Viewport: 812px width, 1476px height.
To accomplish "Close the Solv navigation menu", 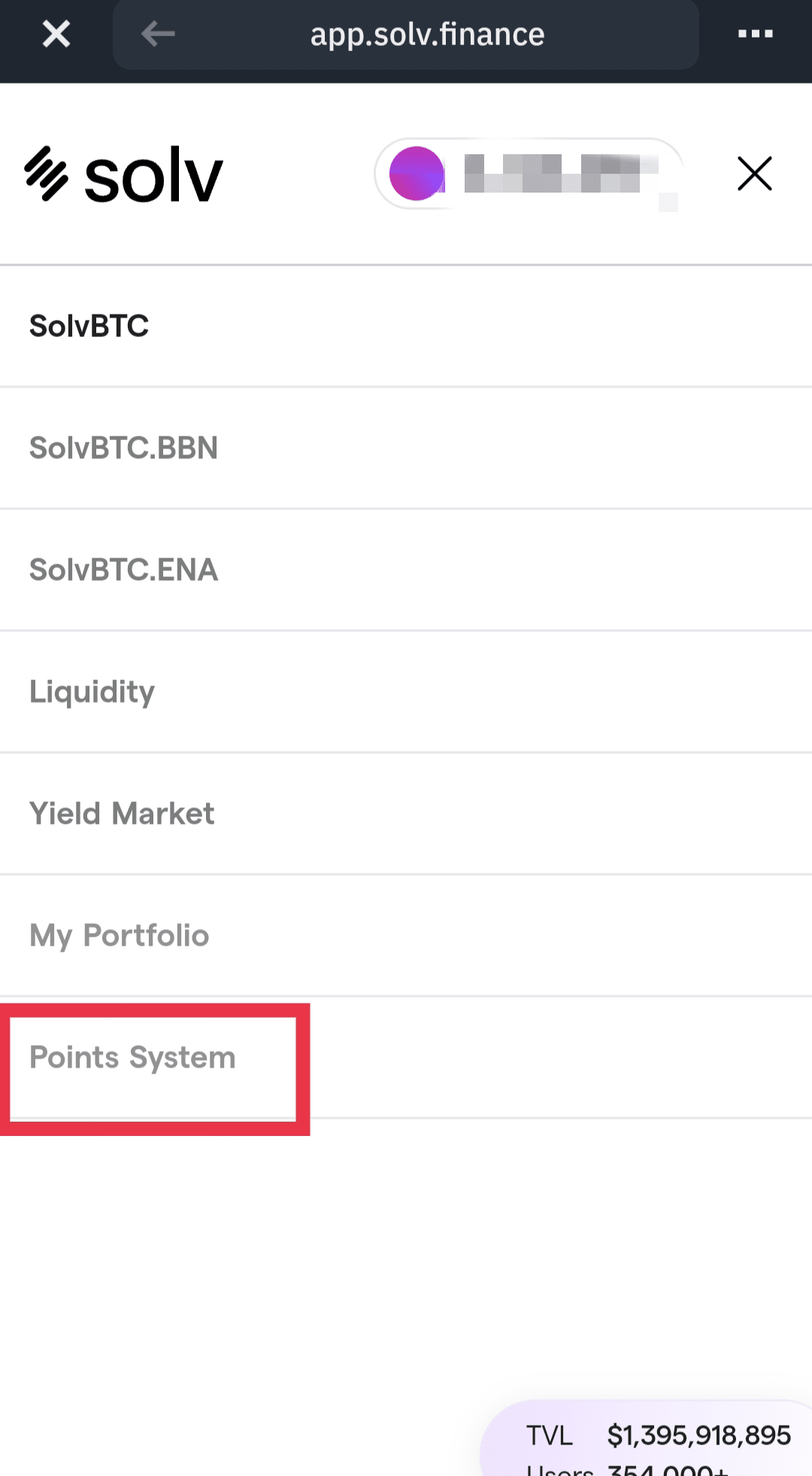I will 755,174.
